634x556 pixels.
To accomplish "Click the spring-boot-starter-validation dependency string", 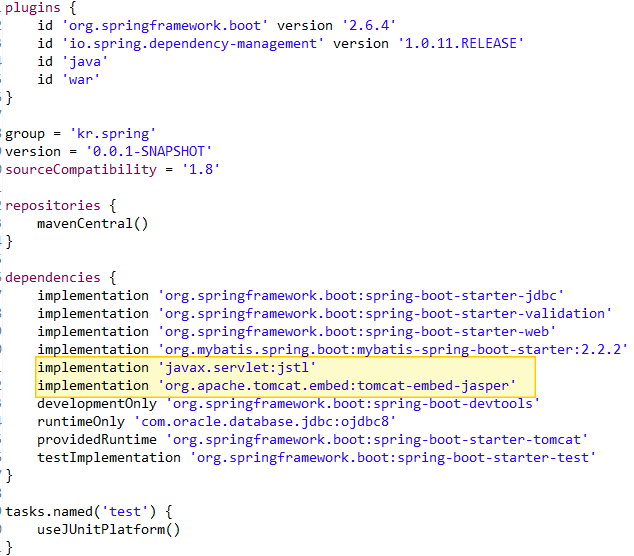I will coord(385,314).
